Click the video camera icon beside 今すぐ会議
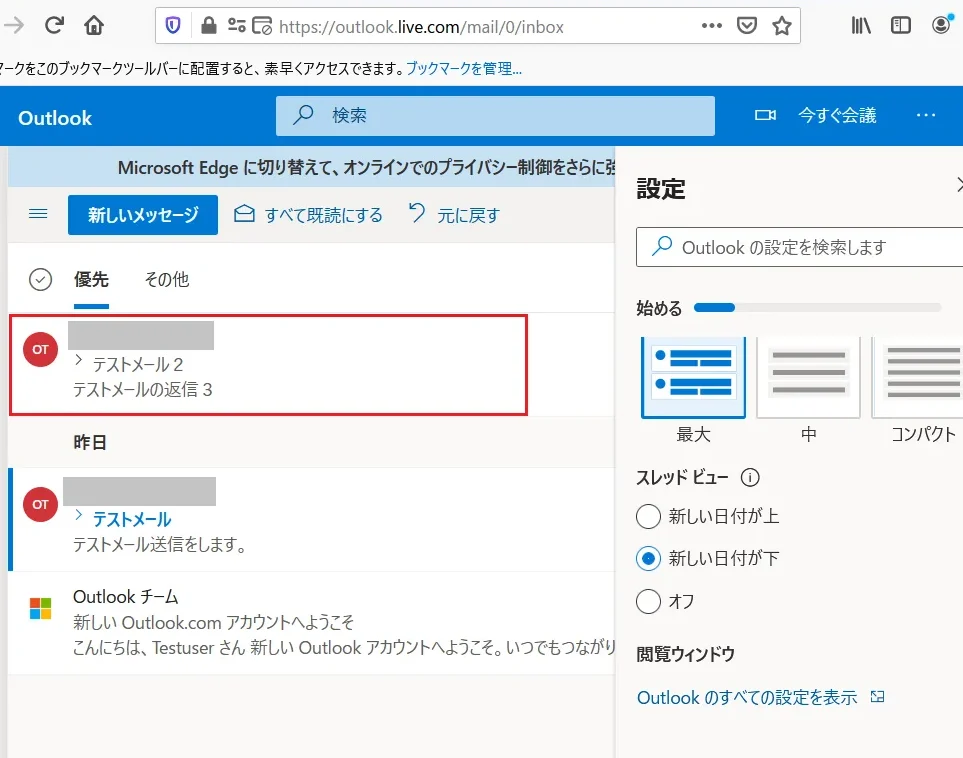The image size is (963, 758). point(765,115)
